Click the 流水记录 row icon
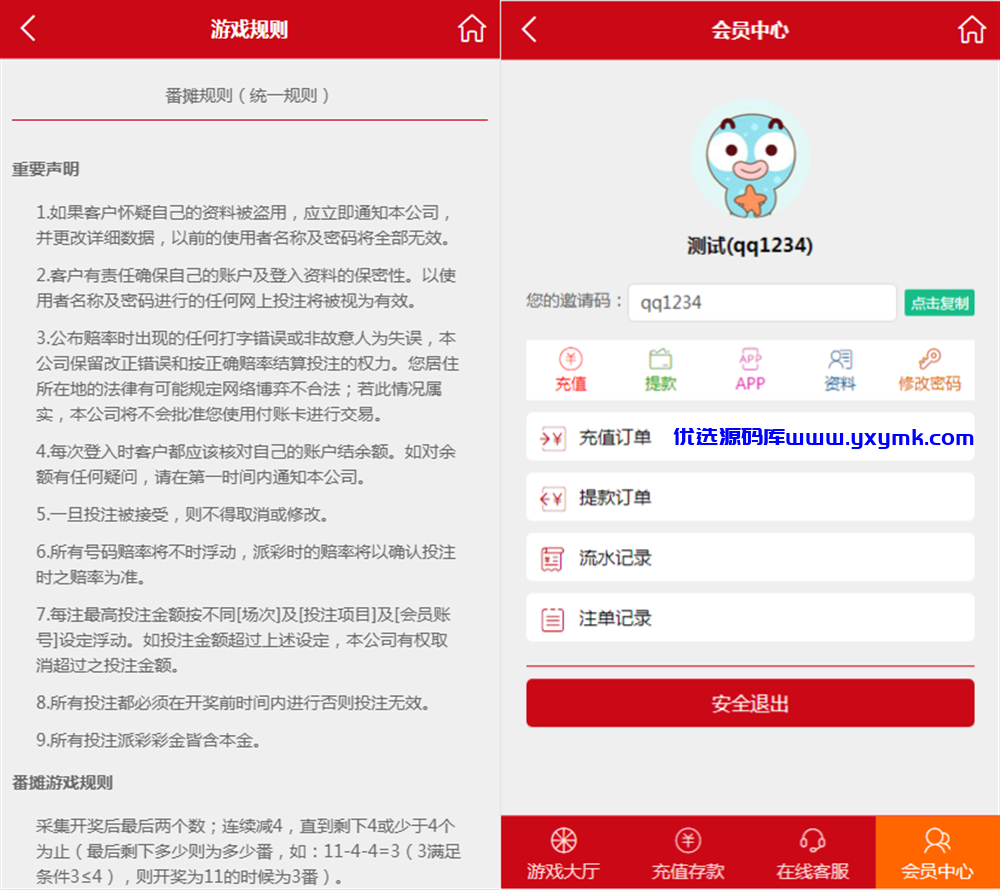 [x=552, y=558]
